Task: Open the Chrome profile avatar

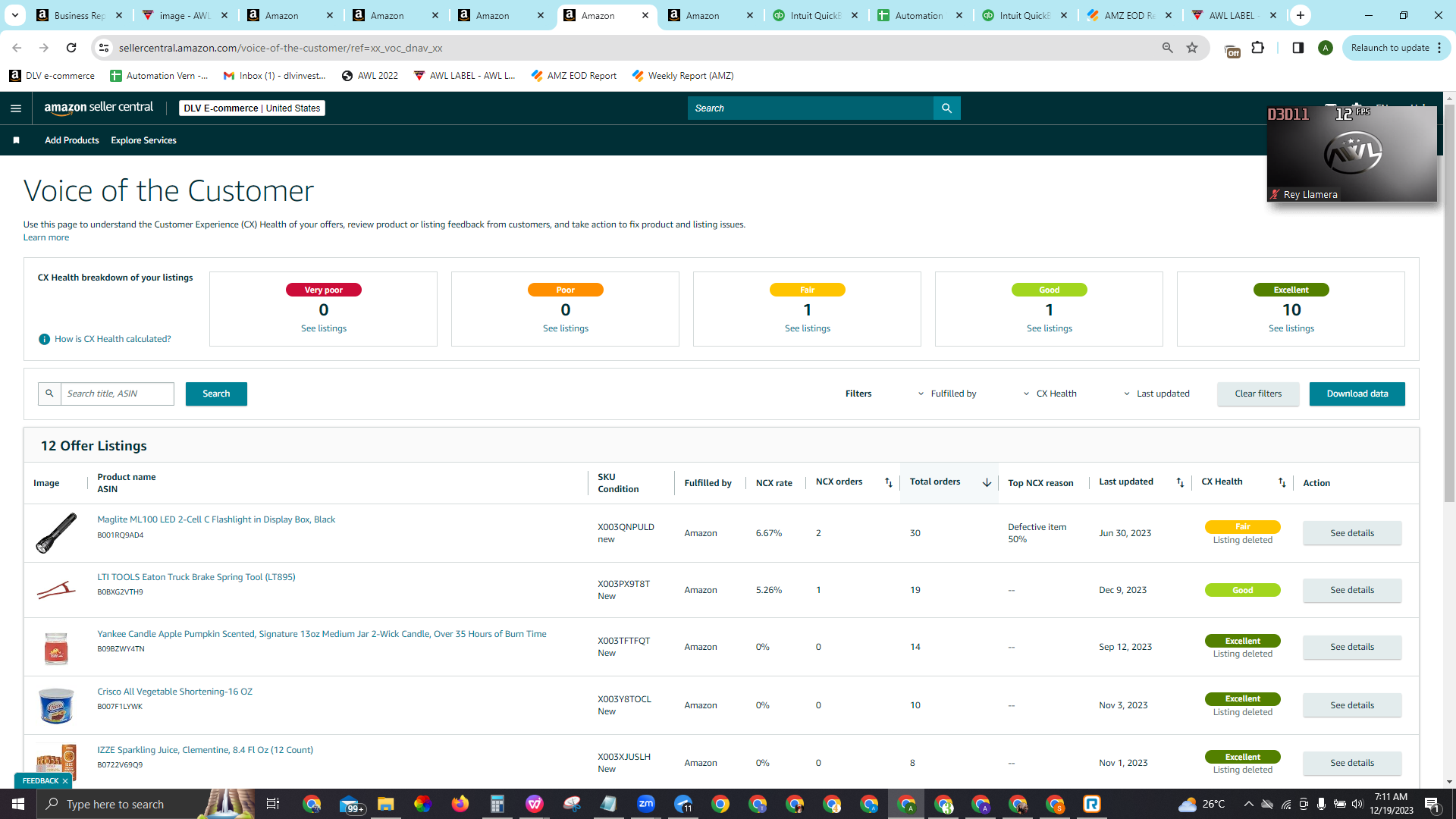Action: pos(1326,48)
